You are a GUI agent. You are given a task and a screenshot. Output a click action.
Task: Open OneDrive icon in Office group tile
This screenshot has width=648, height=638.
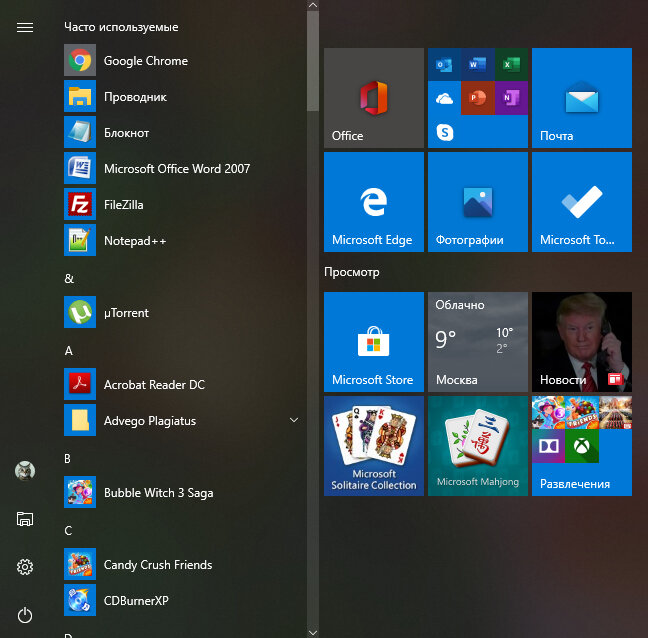444,98
